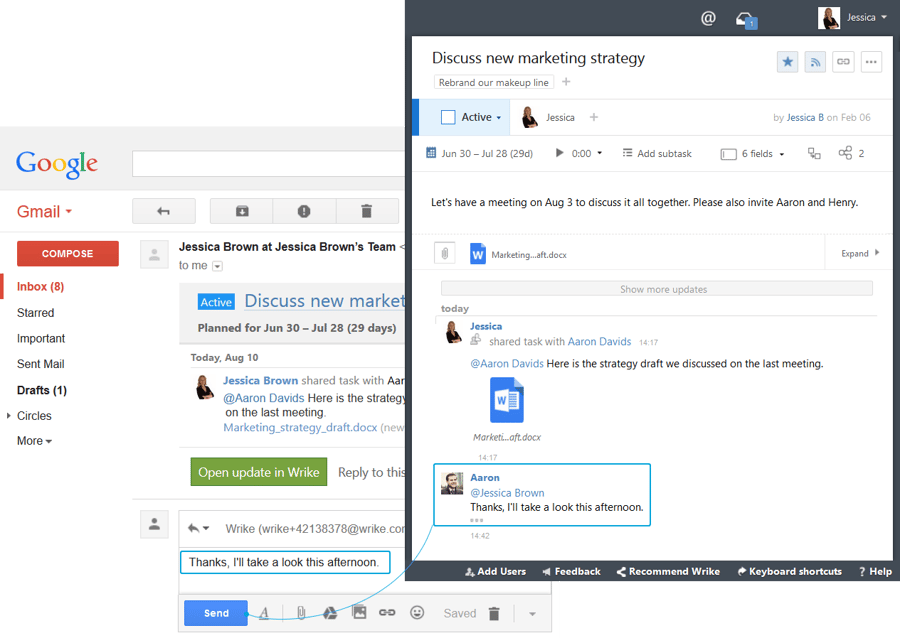Show details dropdown next to 'to me'
This screenshot has height=638, width=900.
218,266
